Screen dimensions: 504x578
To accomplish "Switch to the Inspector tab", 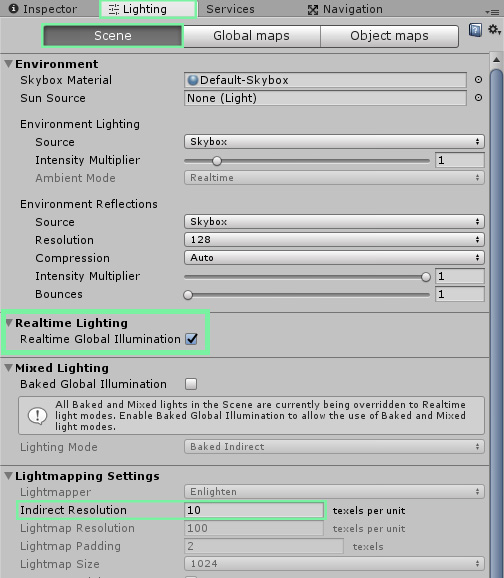I will point(43,9).
